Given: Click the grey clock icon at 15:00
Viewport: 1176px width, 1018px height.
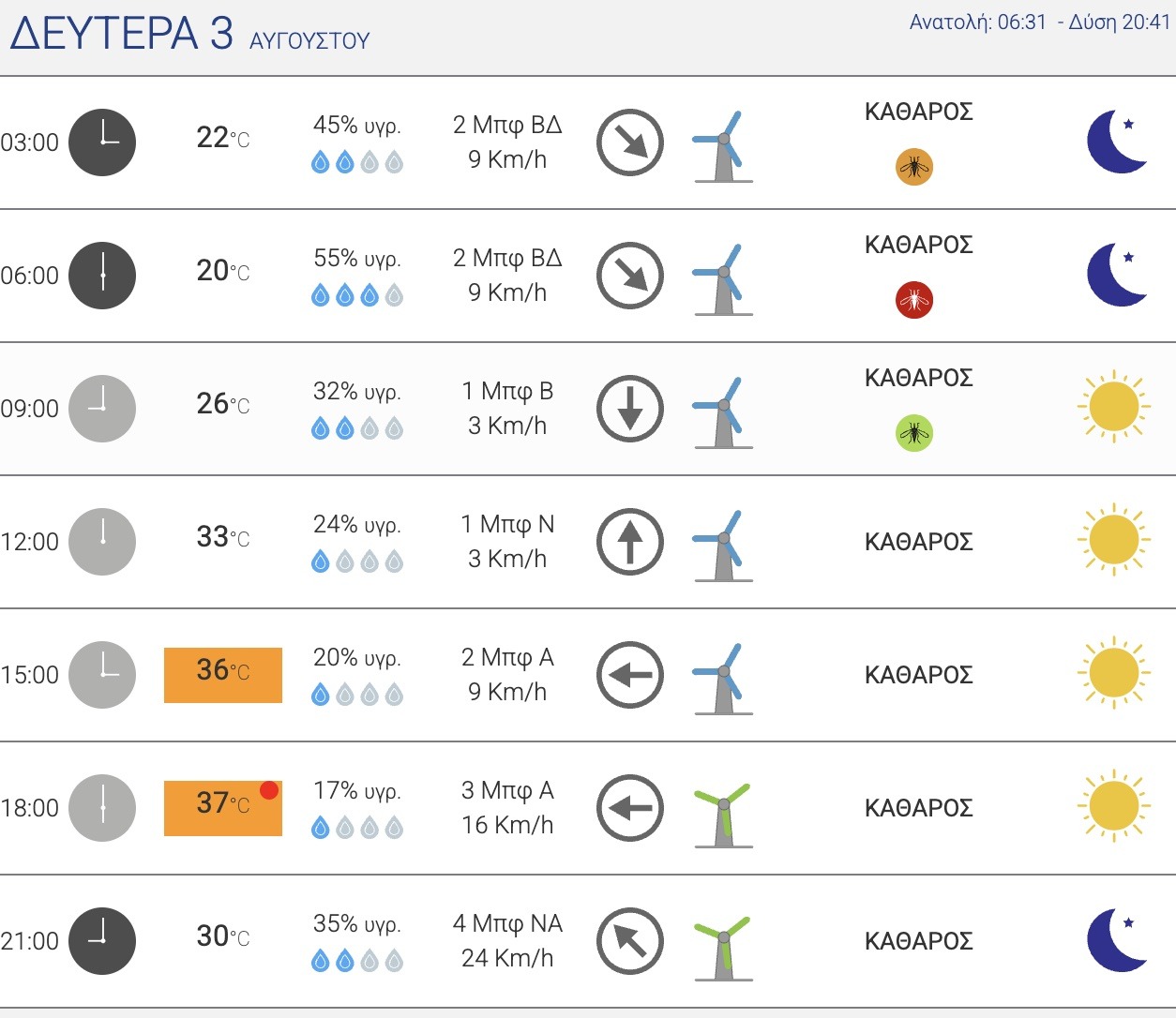Looking at the screenshot, I should click(x=103, y=675).
